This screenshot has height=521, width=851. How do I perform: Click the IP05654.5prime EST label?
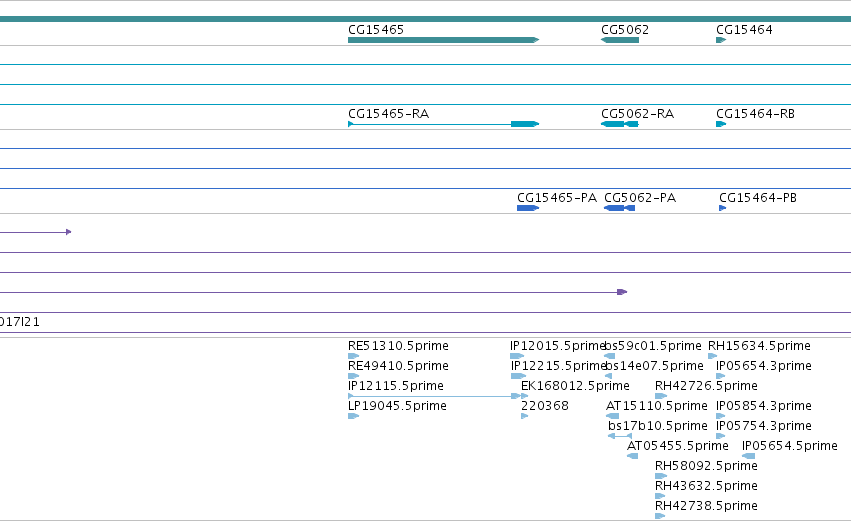click(790, 446)
